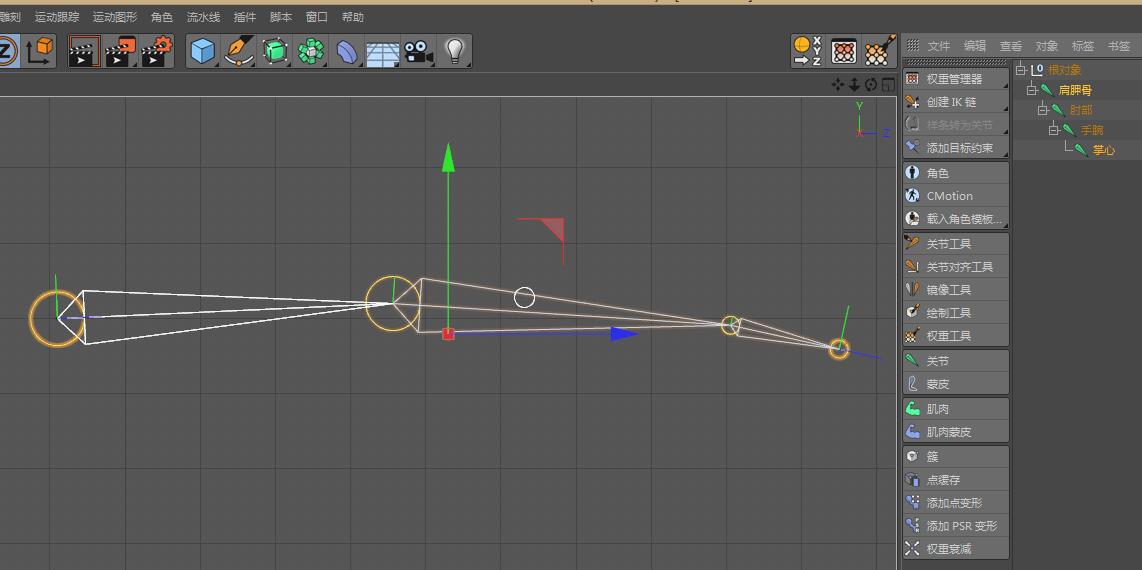Click the deformer bend icon

click(x=346, y=51)
